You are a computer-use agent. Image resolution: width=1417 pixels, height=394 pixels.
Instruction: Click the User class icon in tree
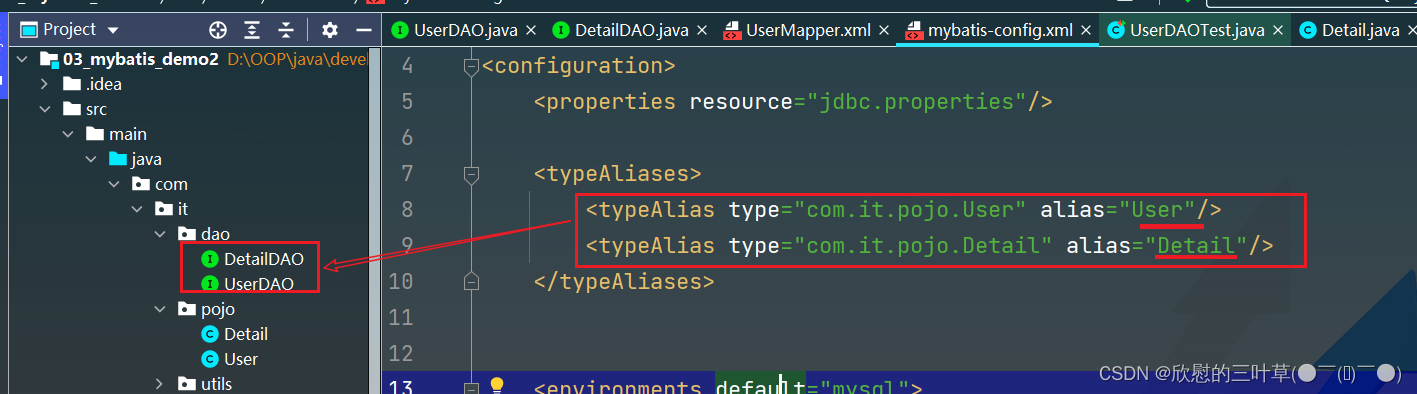209,359
